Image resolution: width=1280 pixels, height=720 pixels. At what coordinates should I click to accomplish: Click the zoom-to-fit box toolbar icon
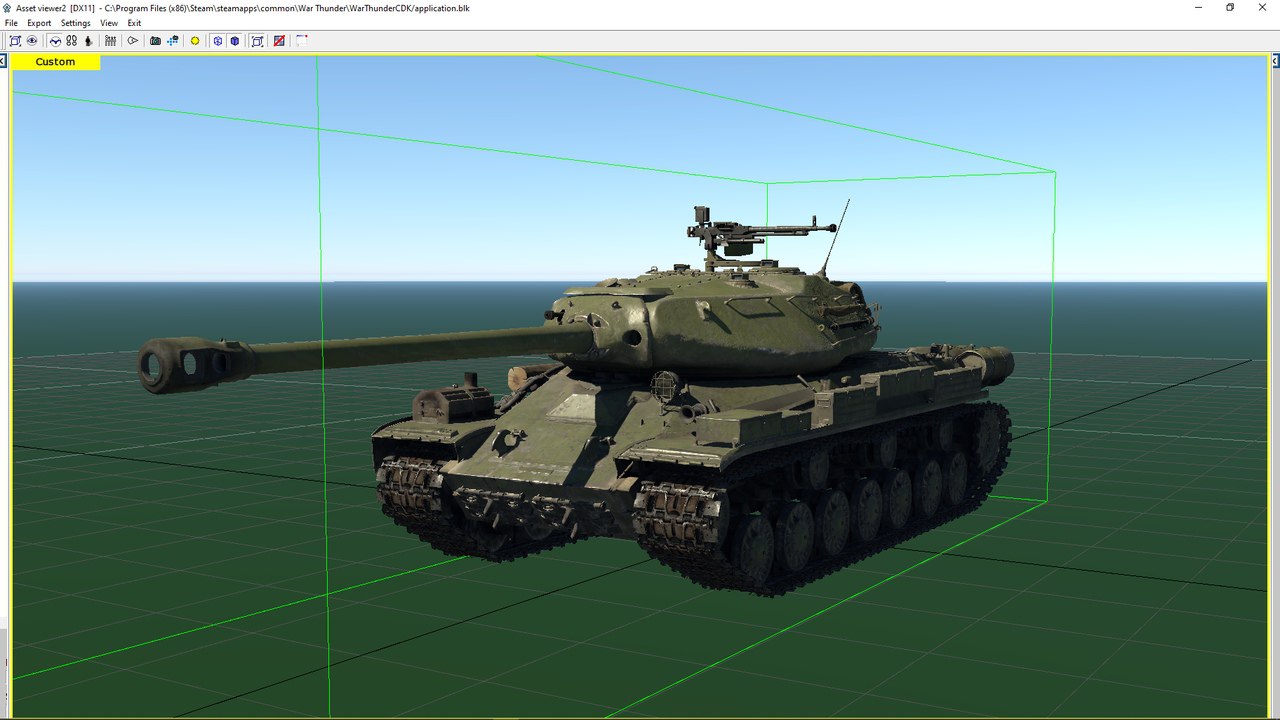pos(15,41)
